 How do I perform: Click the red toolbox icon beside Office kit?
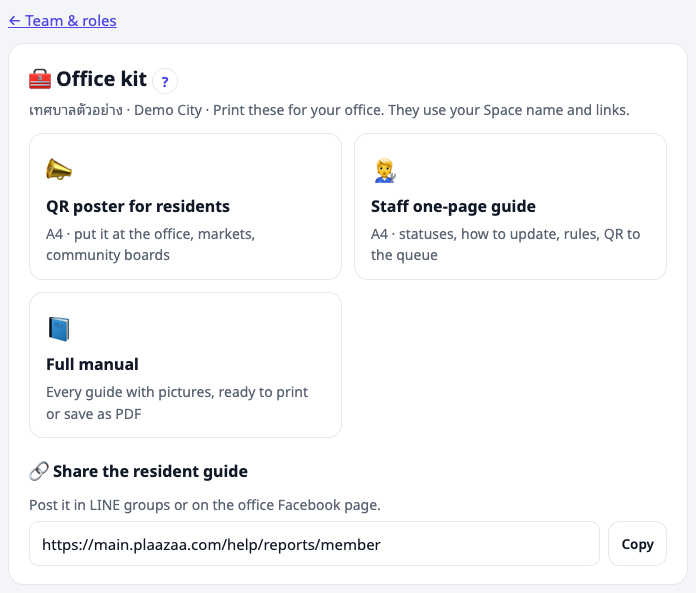click(40, 79)
